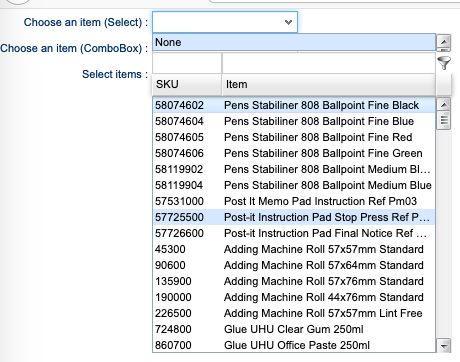The image size is (460, 362).
Task: Click the Choose an item (ComboBox) label
Action: tap(74, 48)
